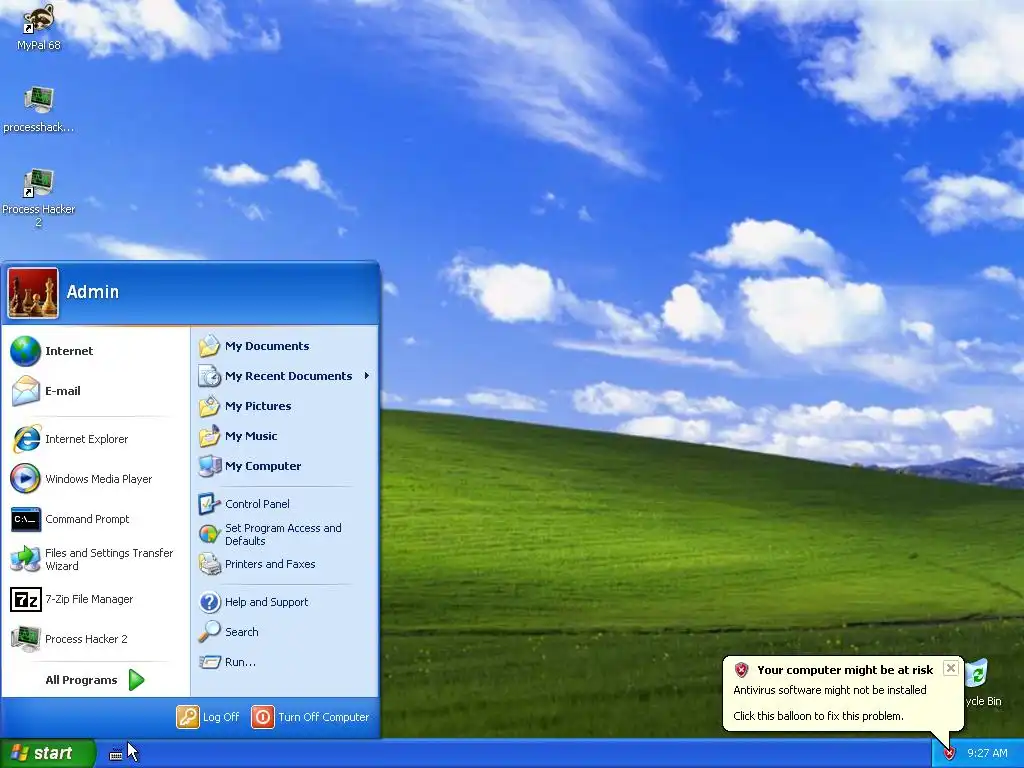1024x768 pixels.
Task: Click 'Click this balloon to fix this problem.'
Action: click(818, 716)
